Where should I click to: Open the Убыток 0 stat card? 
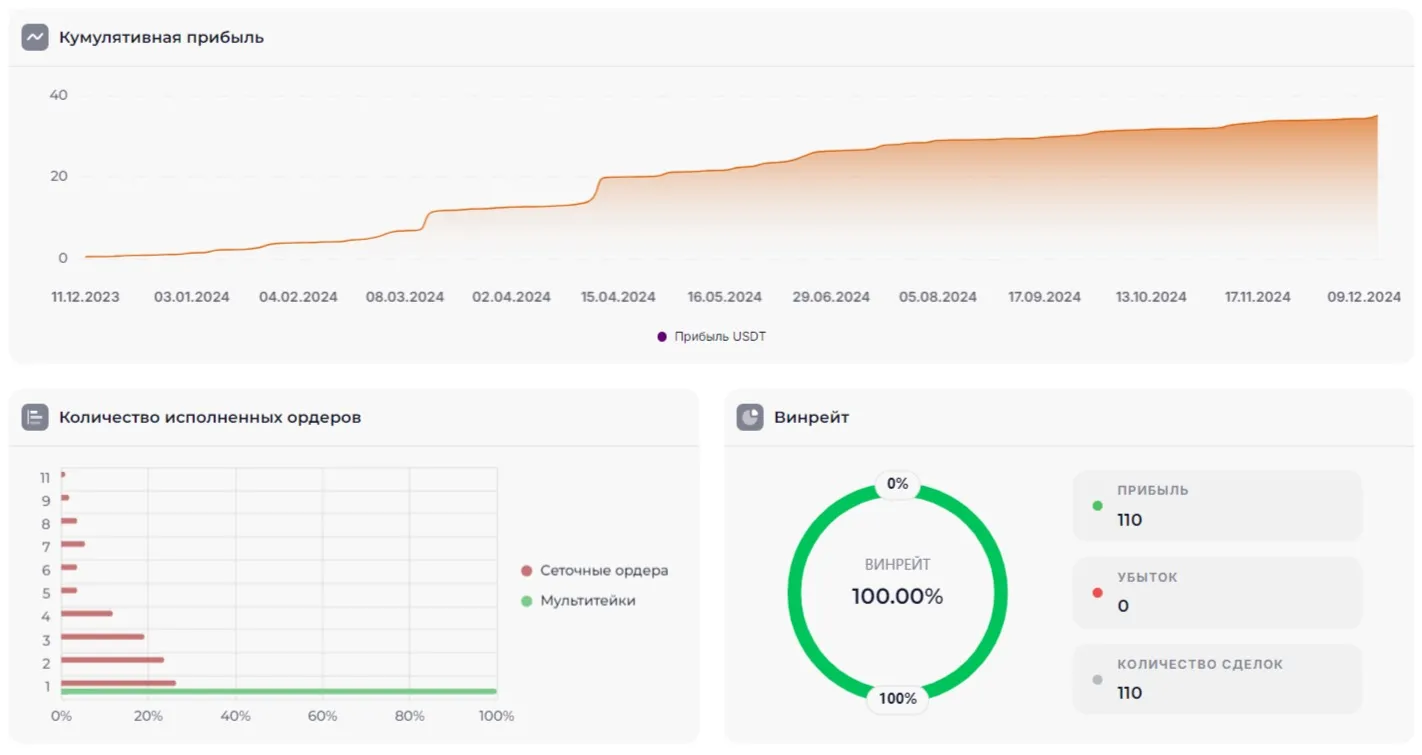[1217, 593]
